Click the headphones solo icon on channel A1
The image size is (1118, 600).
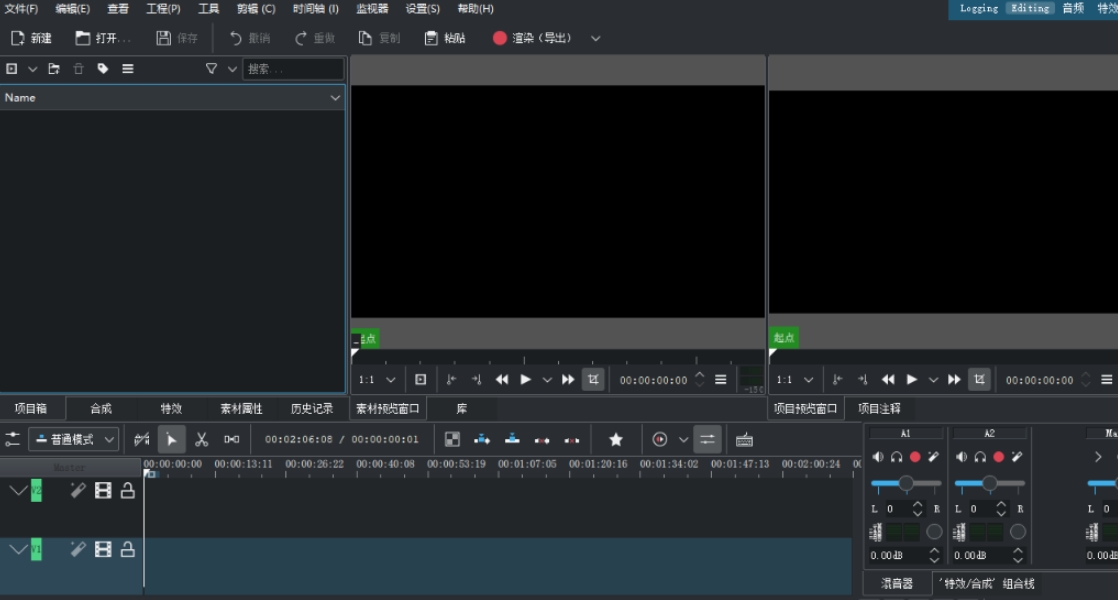(897, 457)
